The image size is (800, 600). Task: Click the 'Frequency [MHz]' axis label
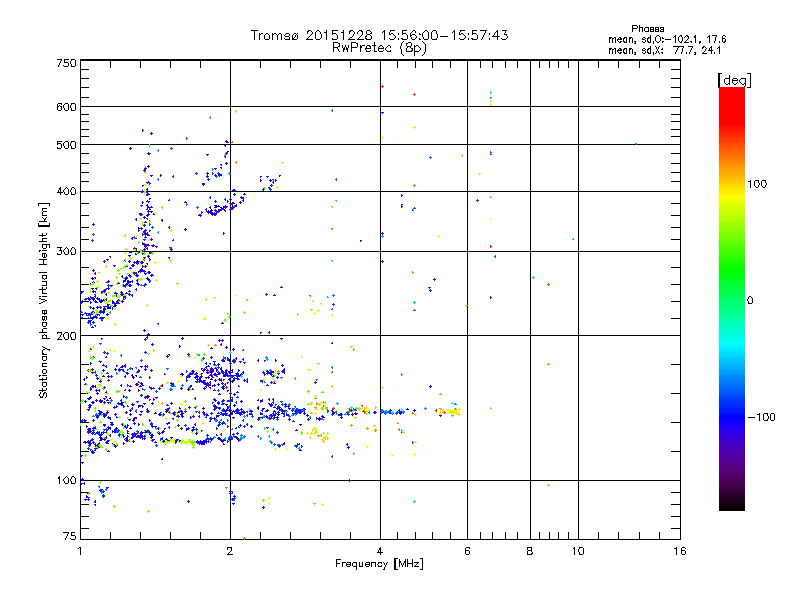pyautogui.click(x=379, y=564)
